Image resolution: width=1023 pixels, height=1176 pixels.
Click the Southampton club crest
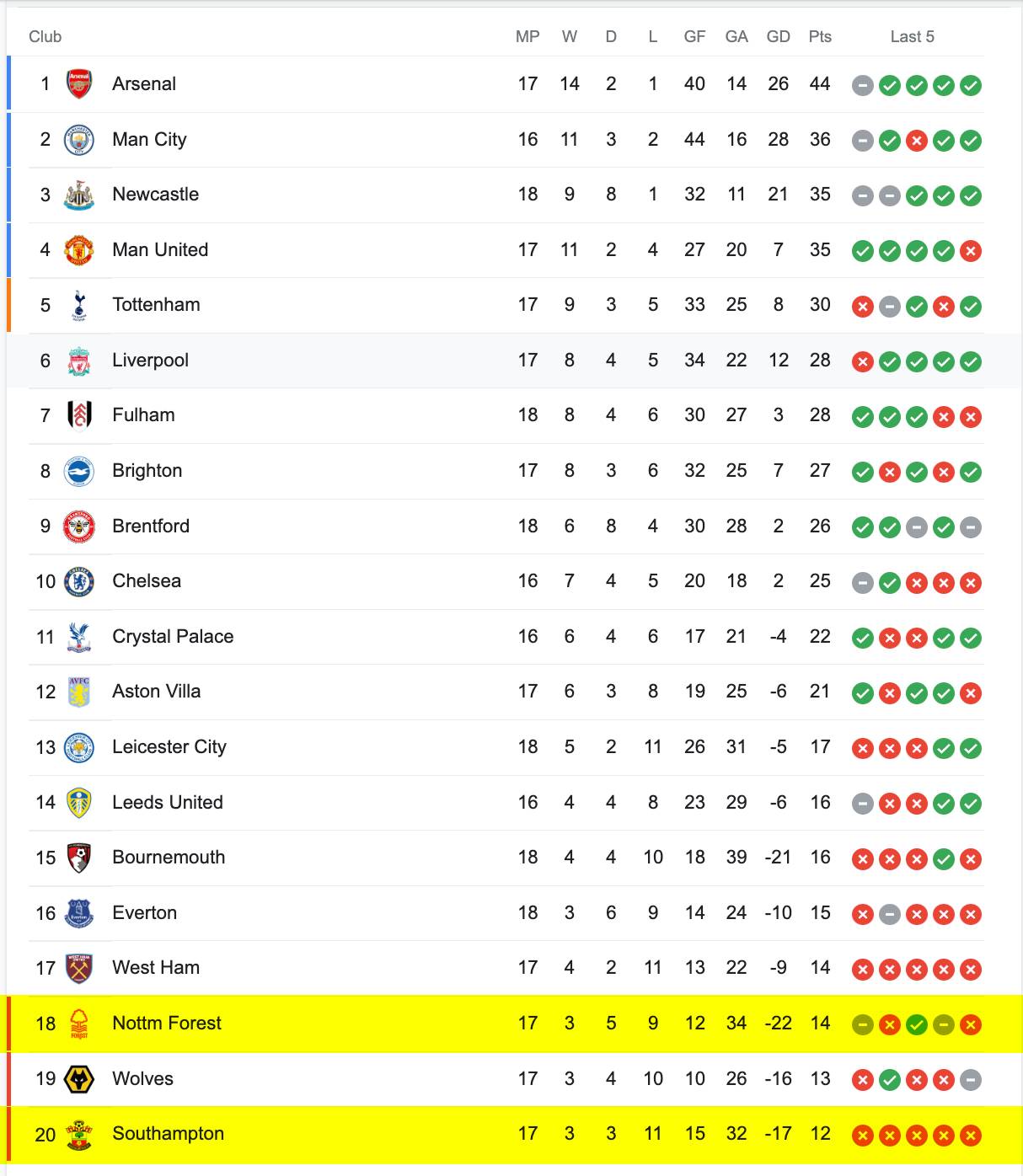point(79,1135)
